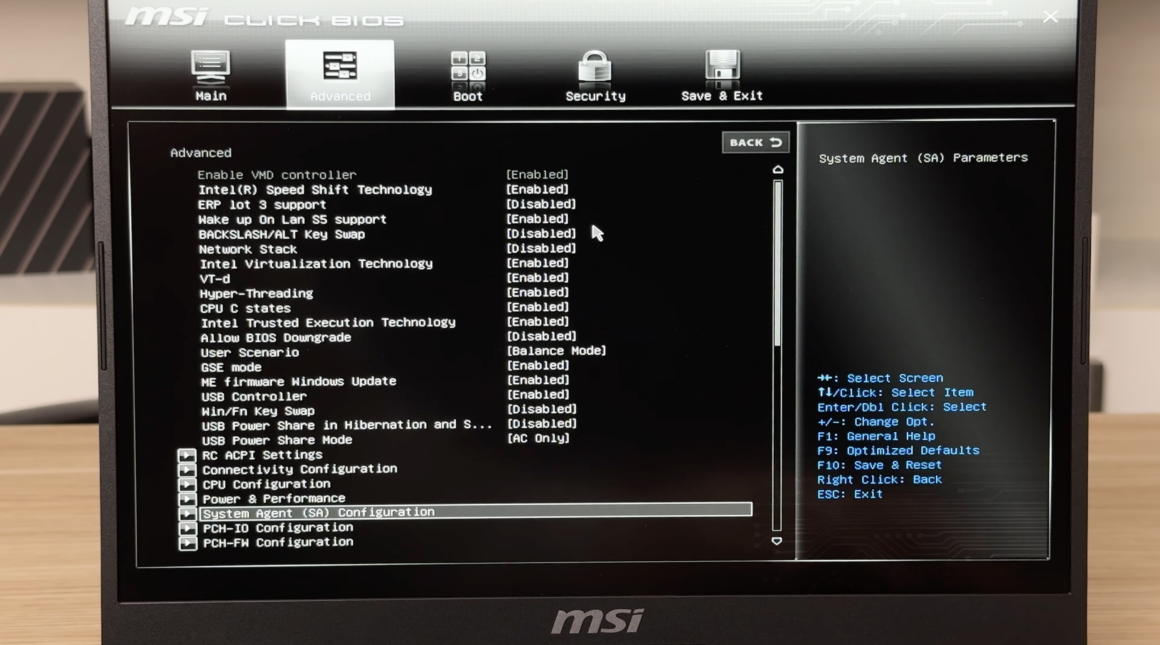Screen dimensions: 1160x645
Task: Click the vertical scrollbar thumb
Action: click(778, 263)
